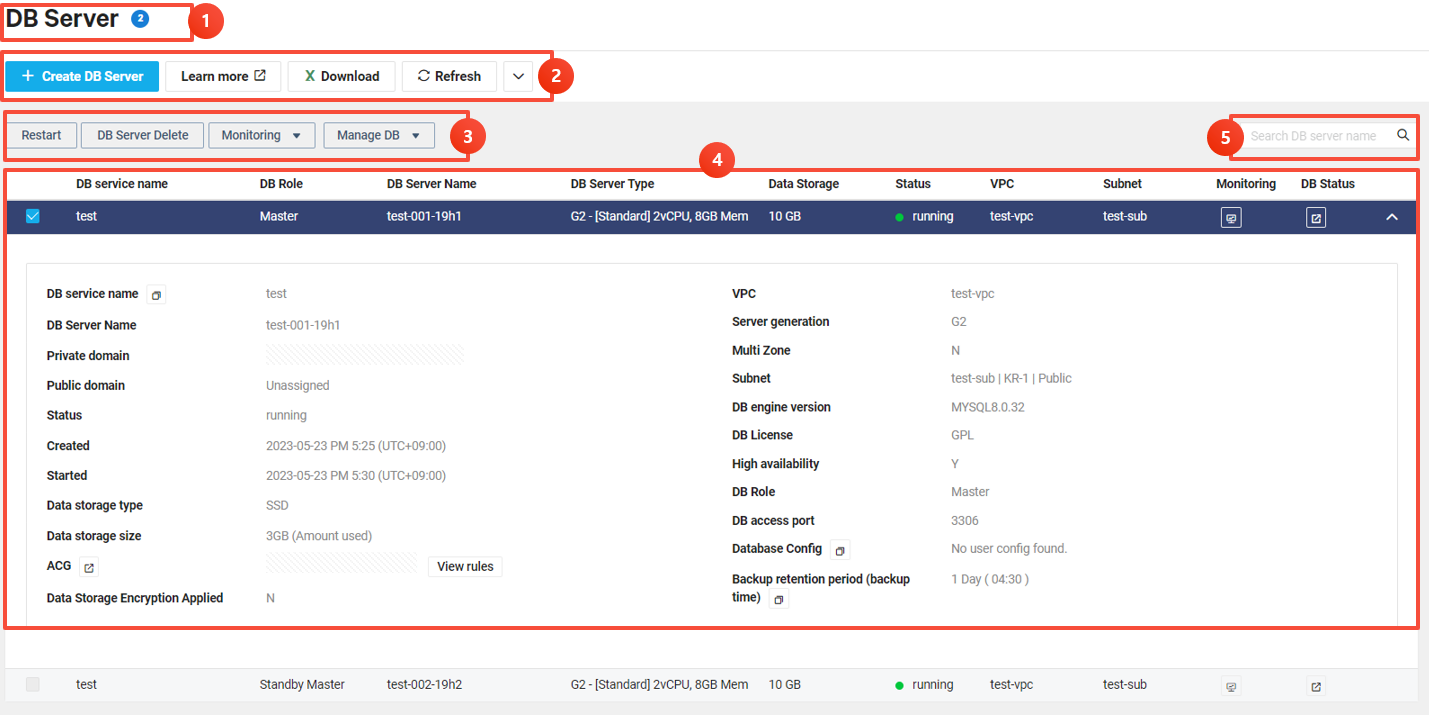Viewport: 1429px width, 715px height.
Task: Click the Standby Master role cell
Action: [x=302, y=685]
